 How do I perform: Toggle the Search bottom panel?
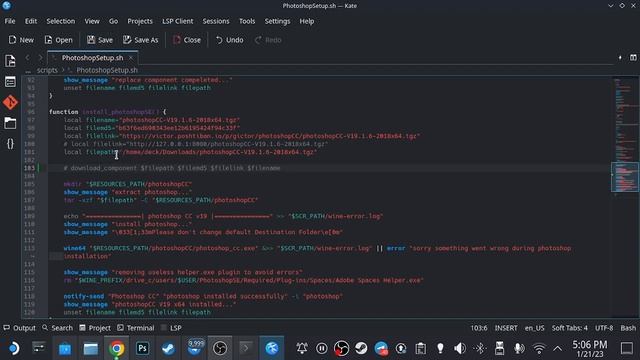point(57,328)
